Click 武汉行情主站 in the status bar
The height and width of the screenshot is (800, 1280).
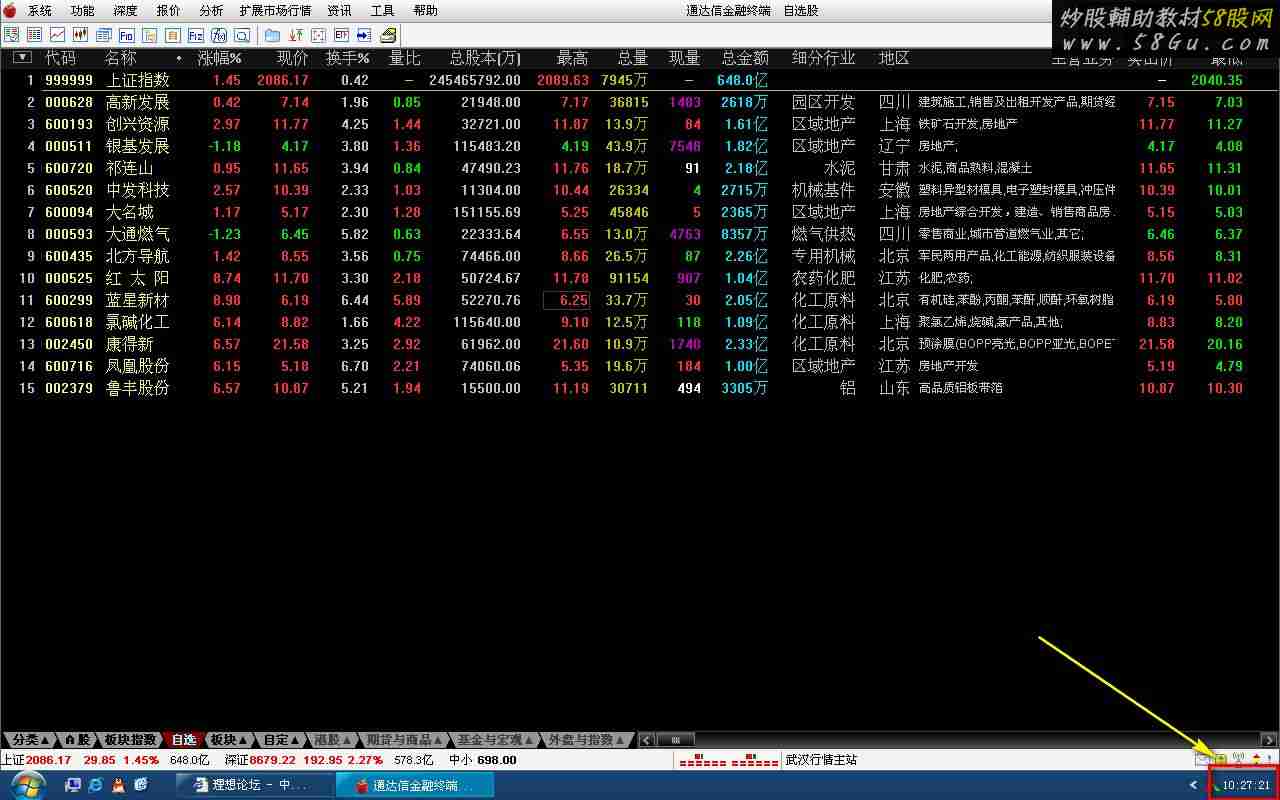(821, 760)
